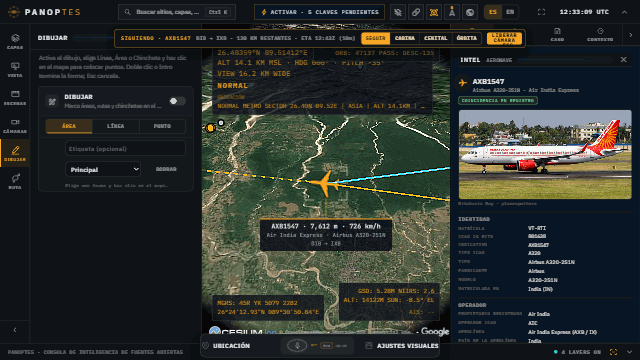Screen dimensions: 640x360
Task: Click the person marker icon in top bar
Action: [x=452, y=12]
